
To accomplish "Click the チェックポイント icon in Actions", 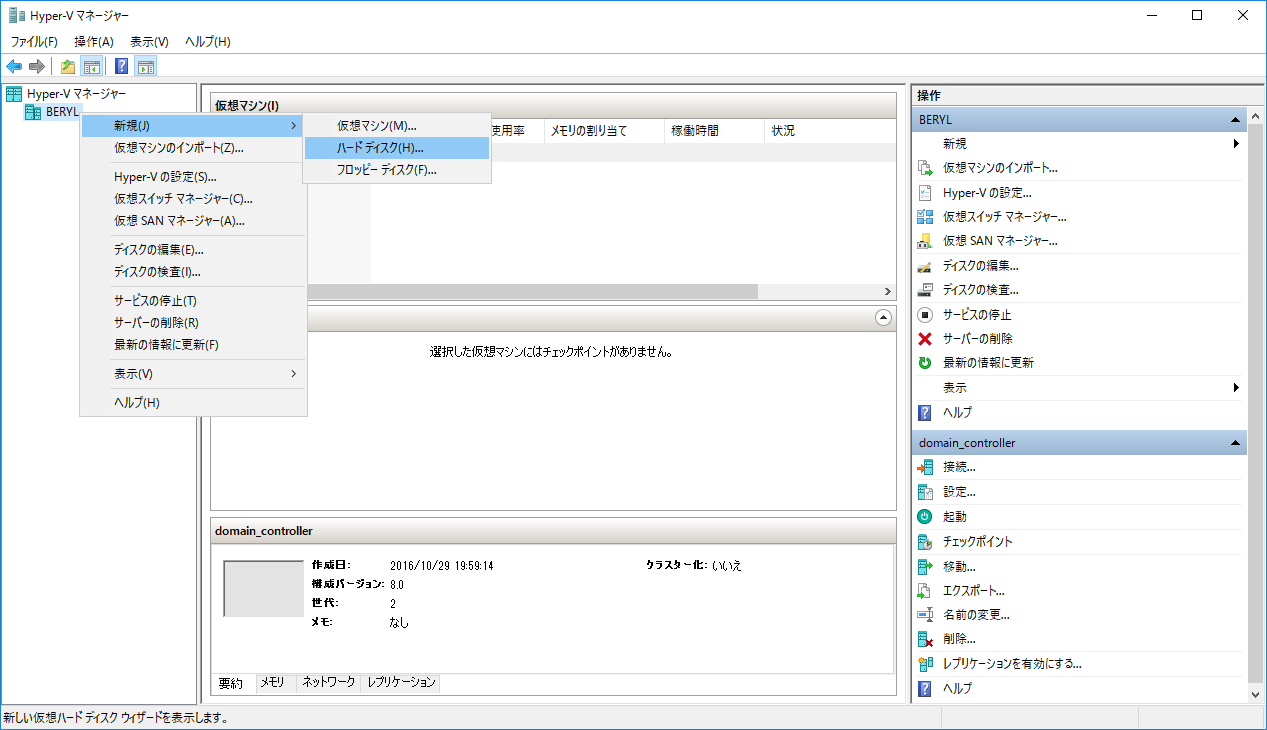I will pos(925,541).
